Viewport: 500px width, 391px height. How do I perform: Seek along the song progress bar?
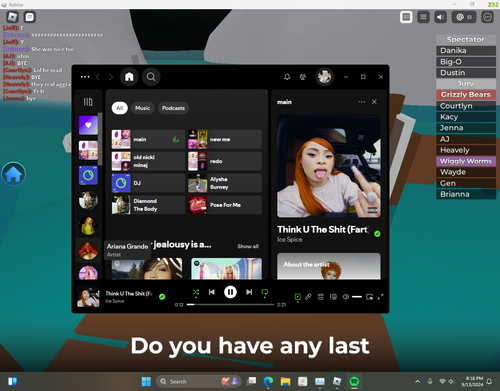230,304
